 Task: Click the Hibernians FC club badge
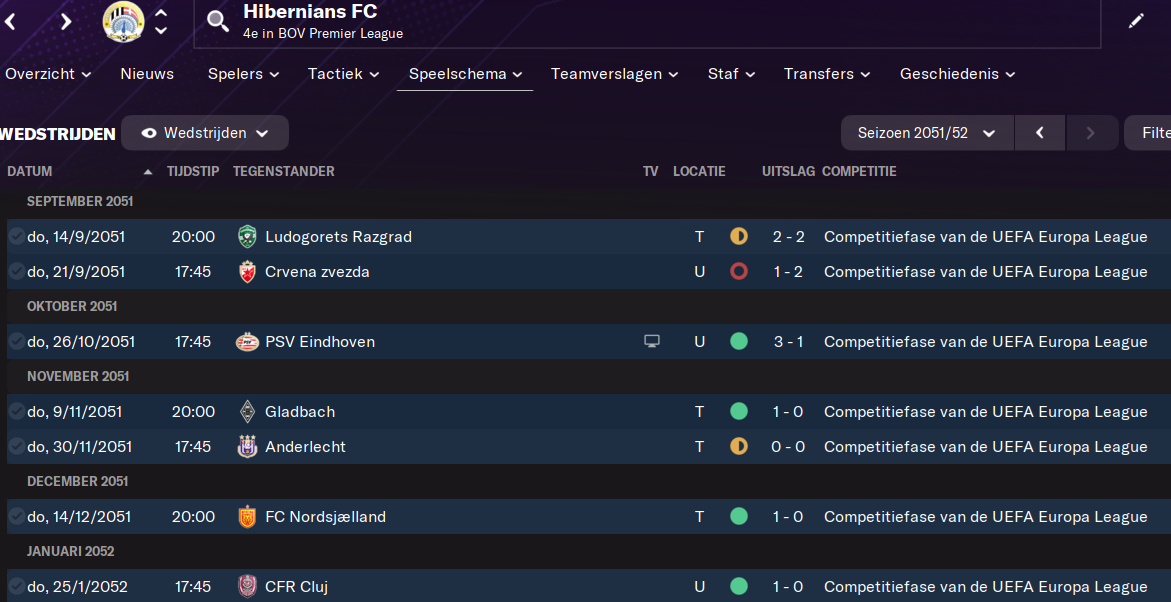124,21
